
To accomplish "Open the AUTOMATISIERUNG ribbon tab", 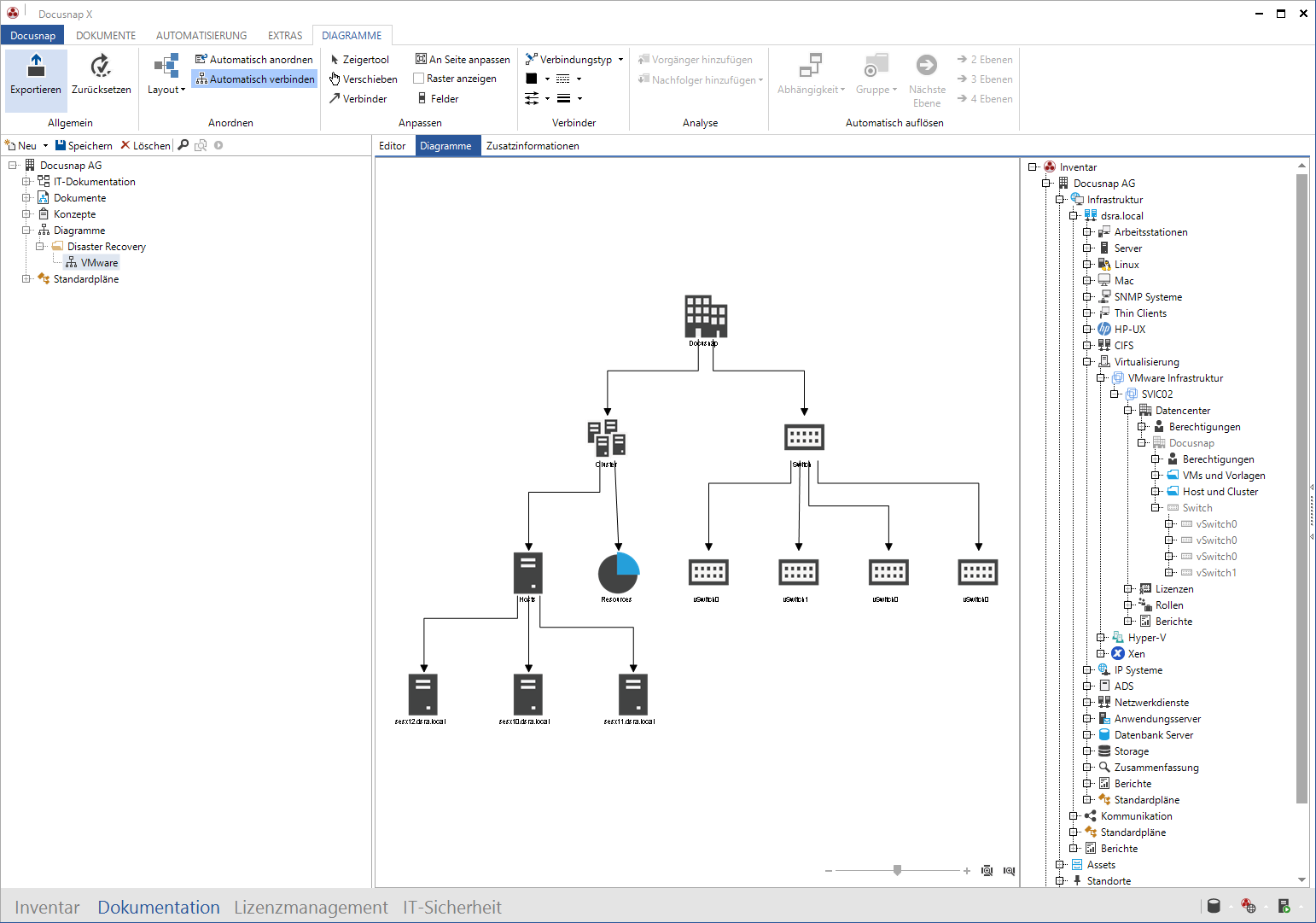I will 201,36.
